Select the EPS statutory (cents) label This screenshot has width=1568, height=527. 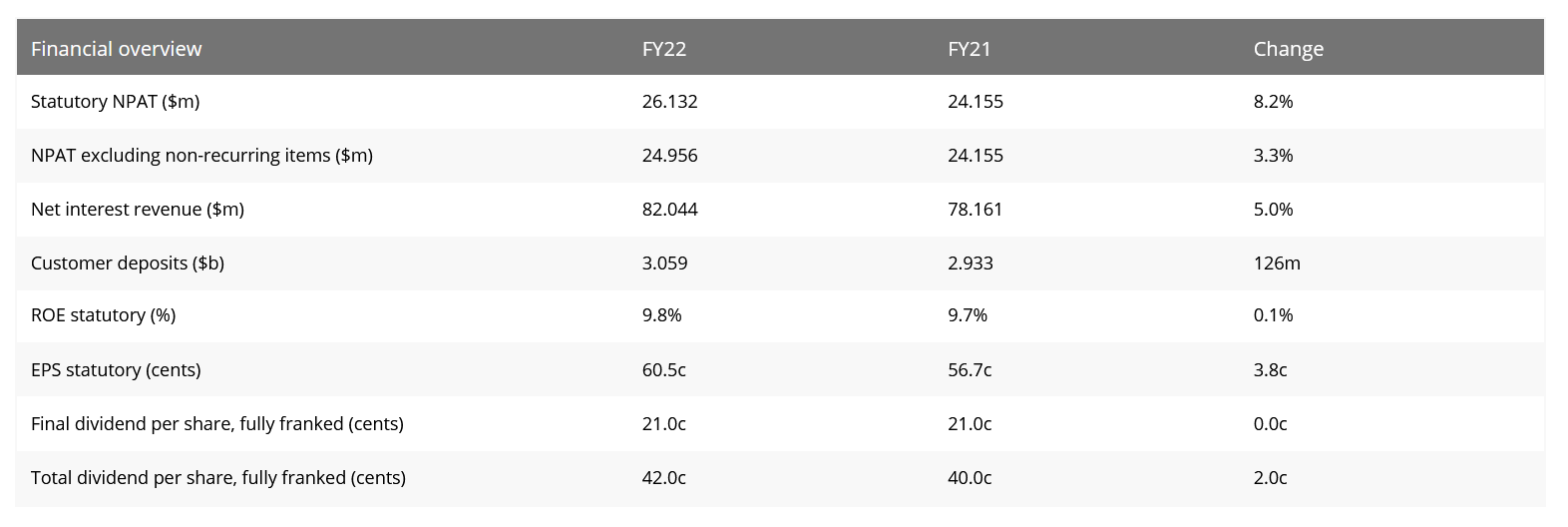click(116, 370)
